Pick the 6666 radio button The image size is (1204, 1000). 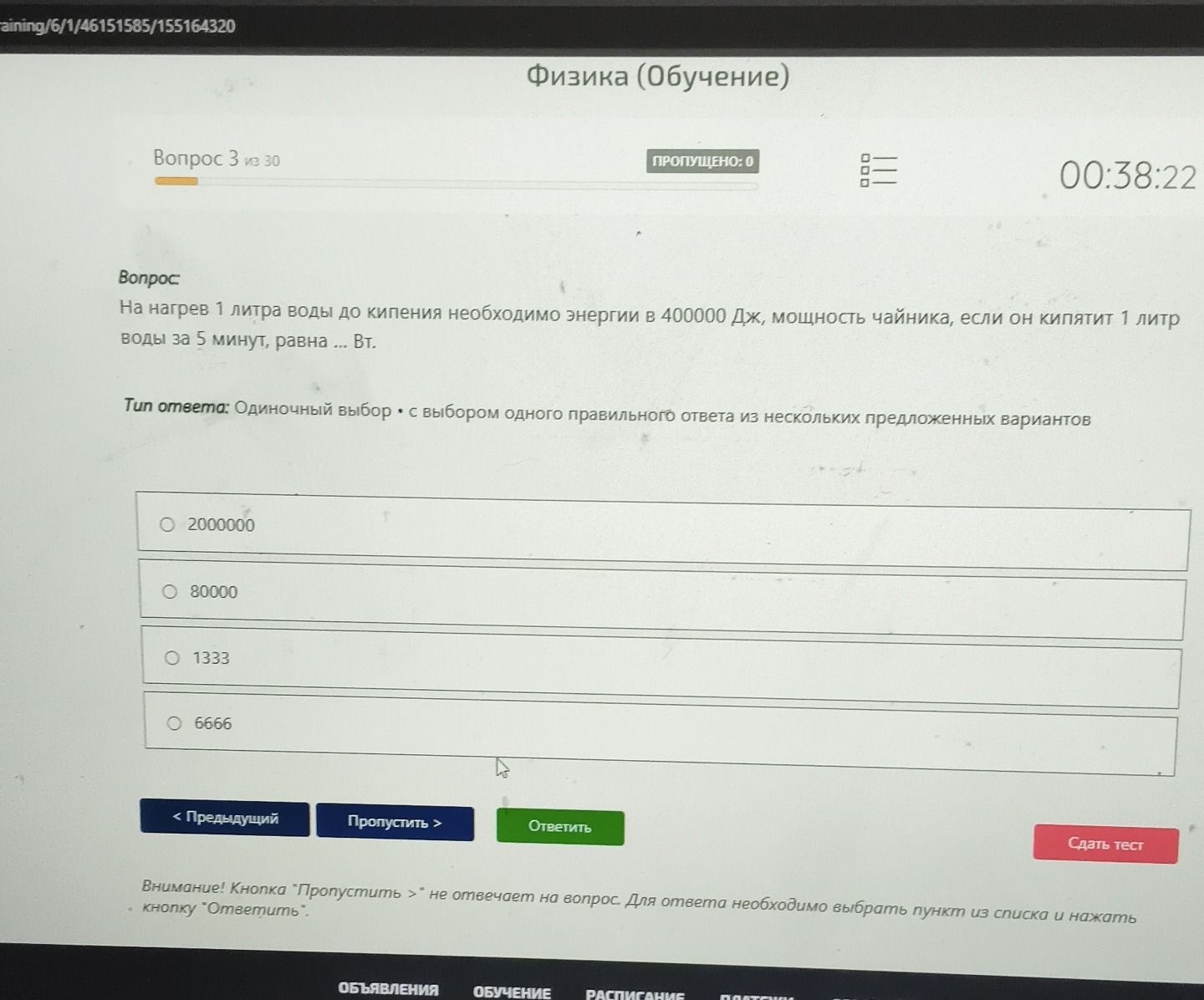point(174,723)
